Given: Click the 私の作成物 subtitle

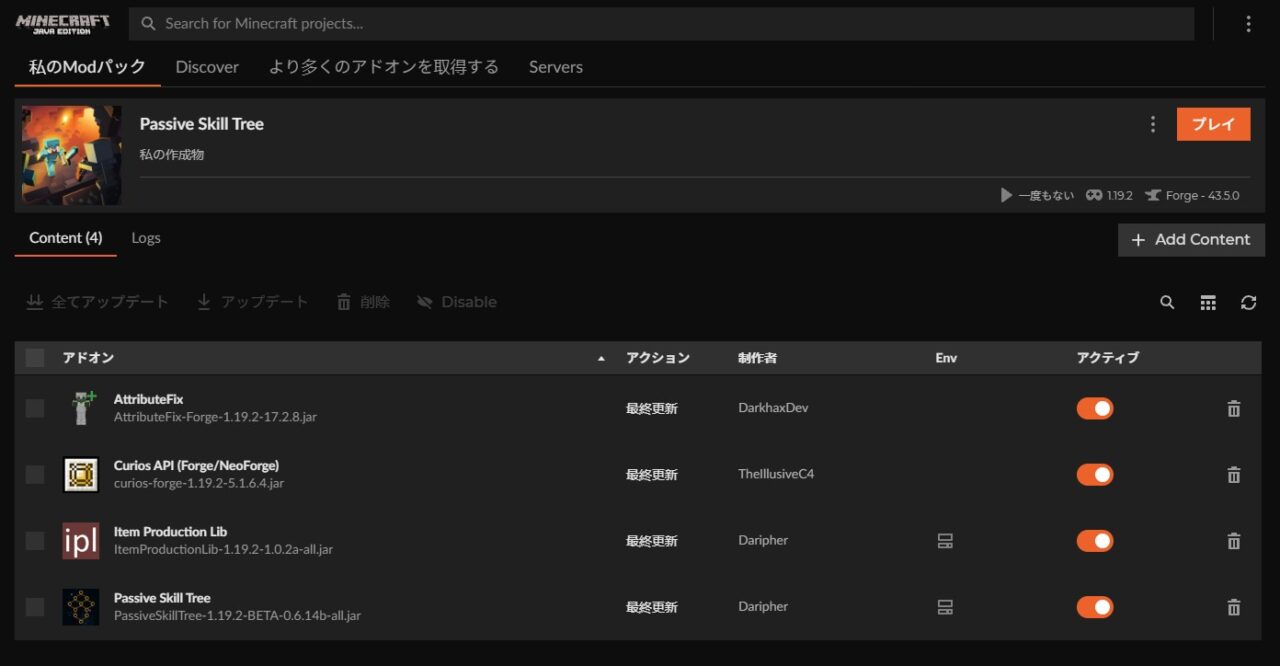Looking at the screenshot, I should coord(172,155).
